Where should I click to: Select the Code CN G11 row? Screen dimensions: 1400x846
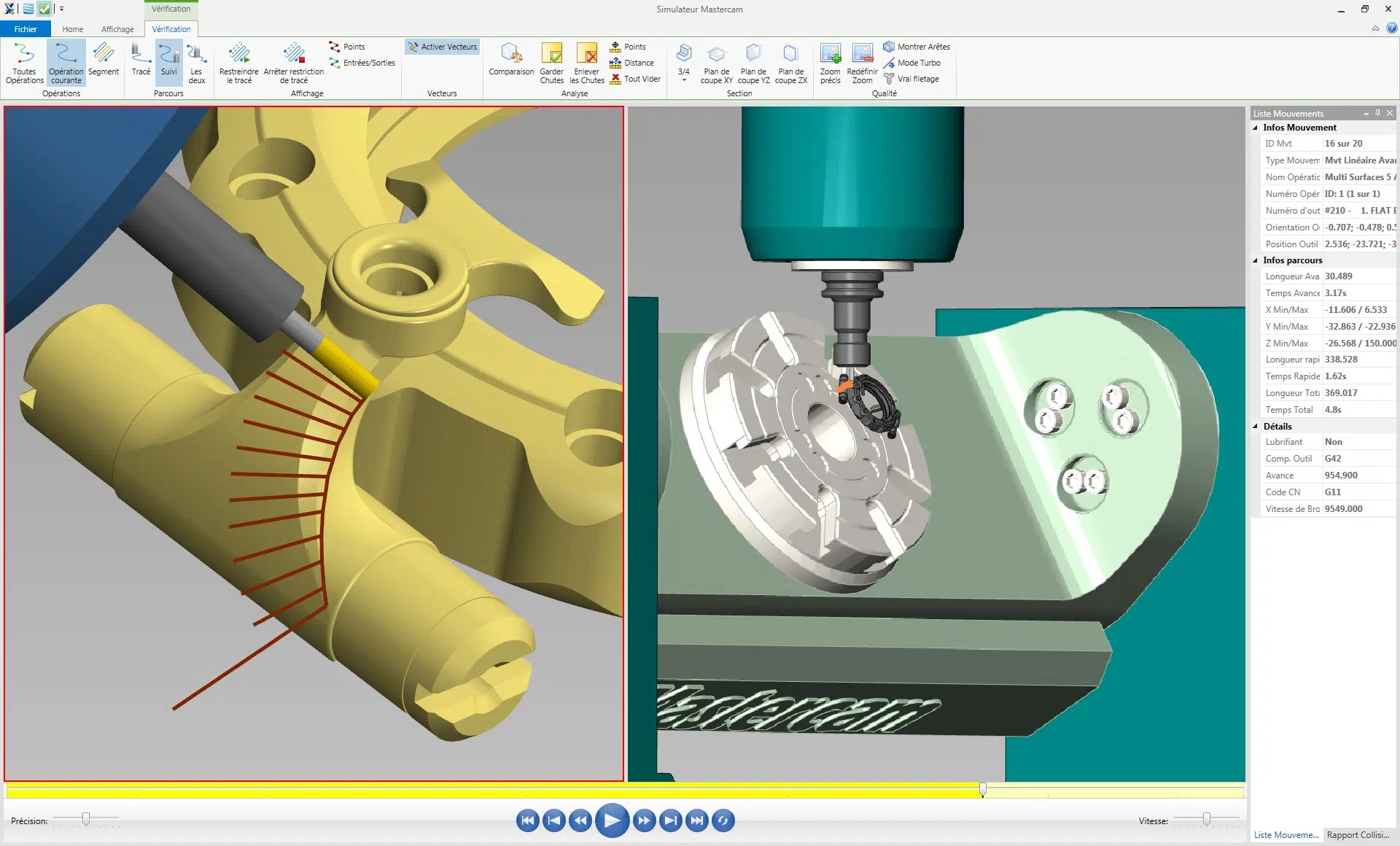[1328, 492]
